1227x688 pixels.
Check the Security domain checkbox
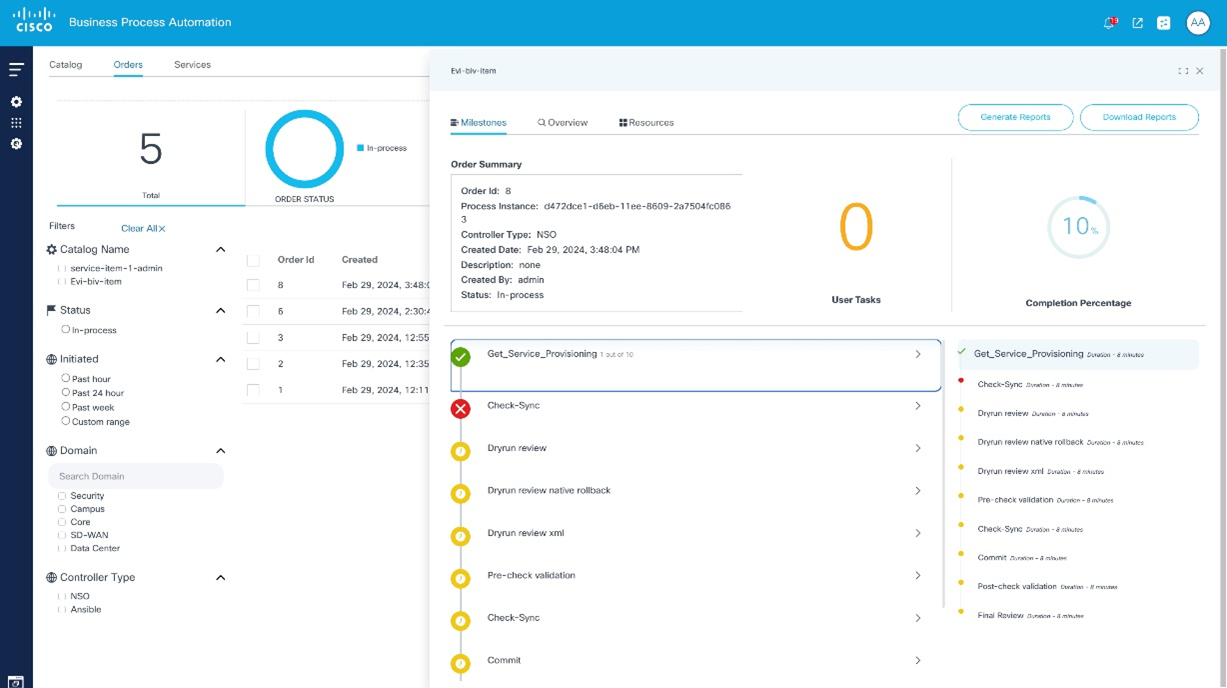click(62, 496)
